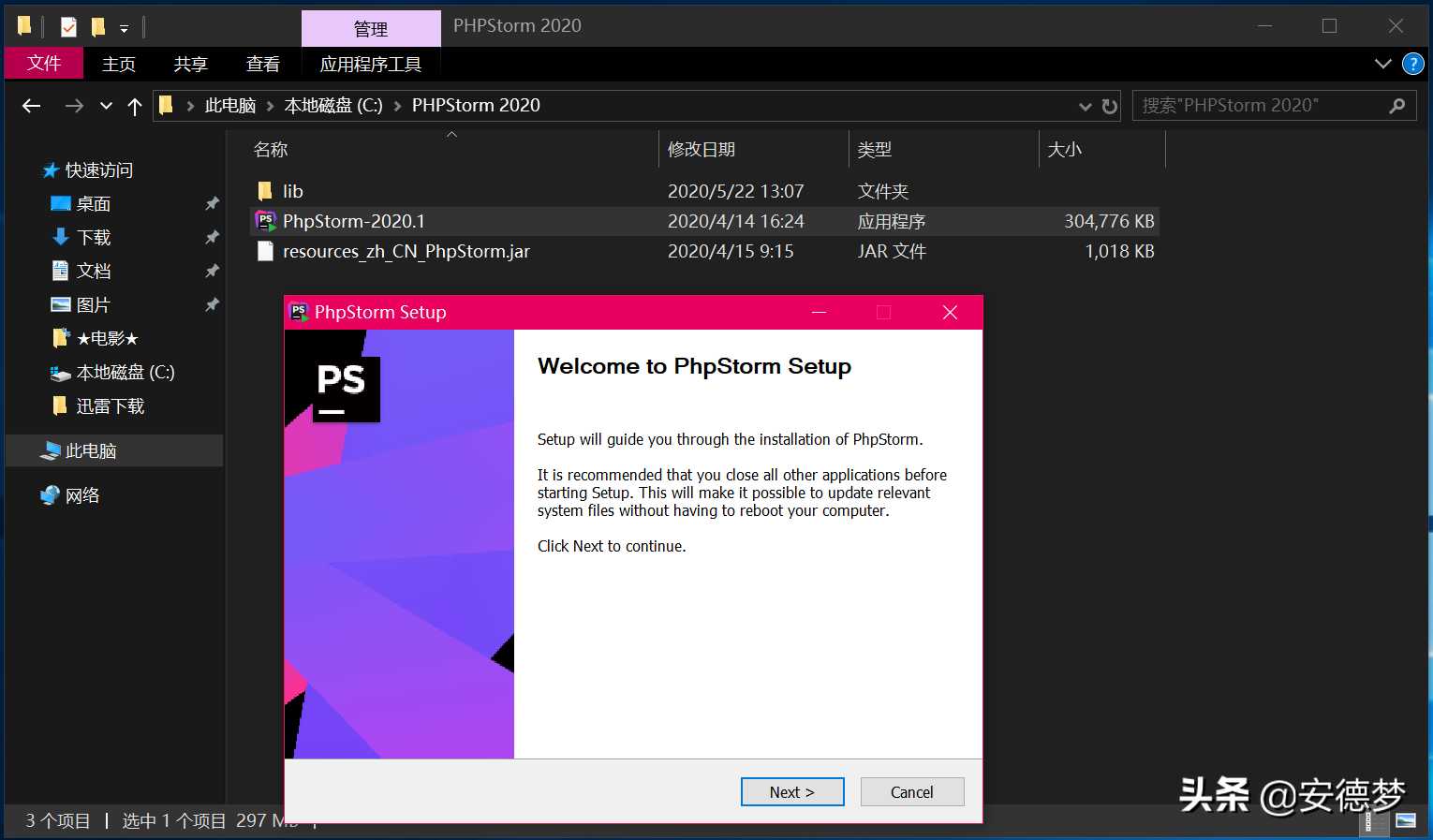Open the Quick Access Toolbar customize dropdown
The height and width of the screenshot is (840, 1433).
click(124, 29)
